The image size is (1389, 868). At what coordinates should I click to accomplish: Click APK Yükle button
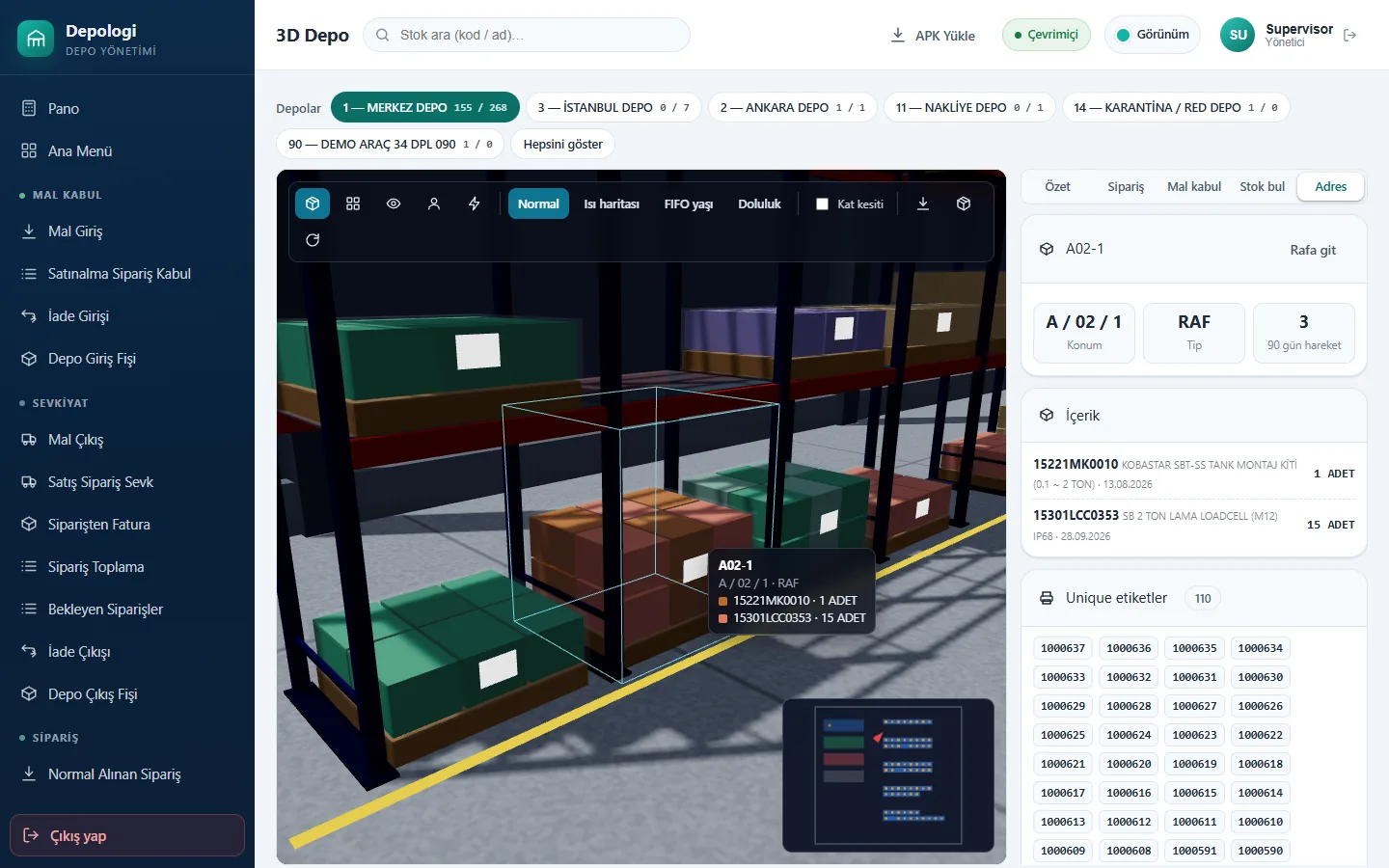pos(933,35)
